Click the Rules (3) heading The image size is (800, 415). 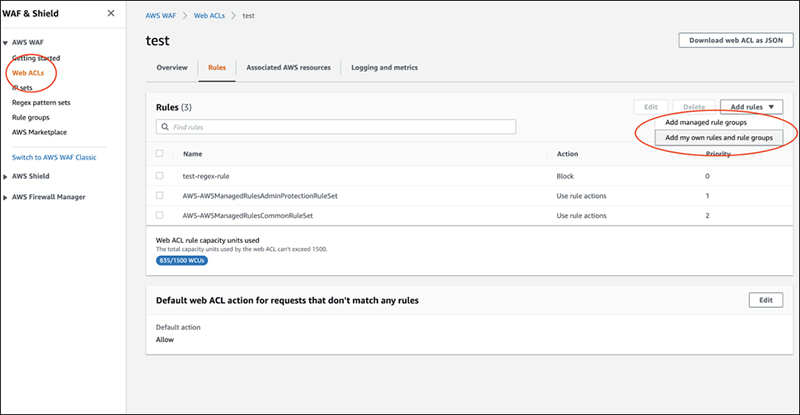(x=173, y=107)
